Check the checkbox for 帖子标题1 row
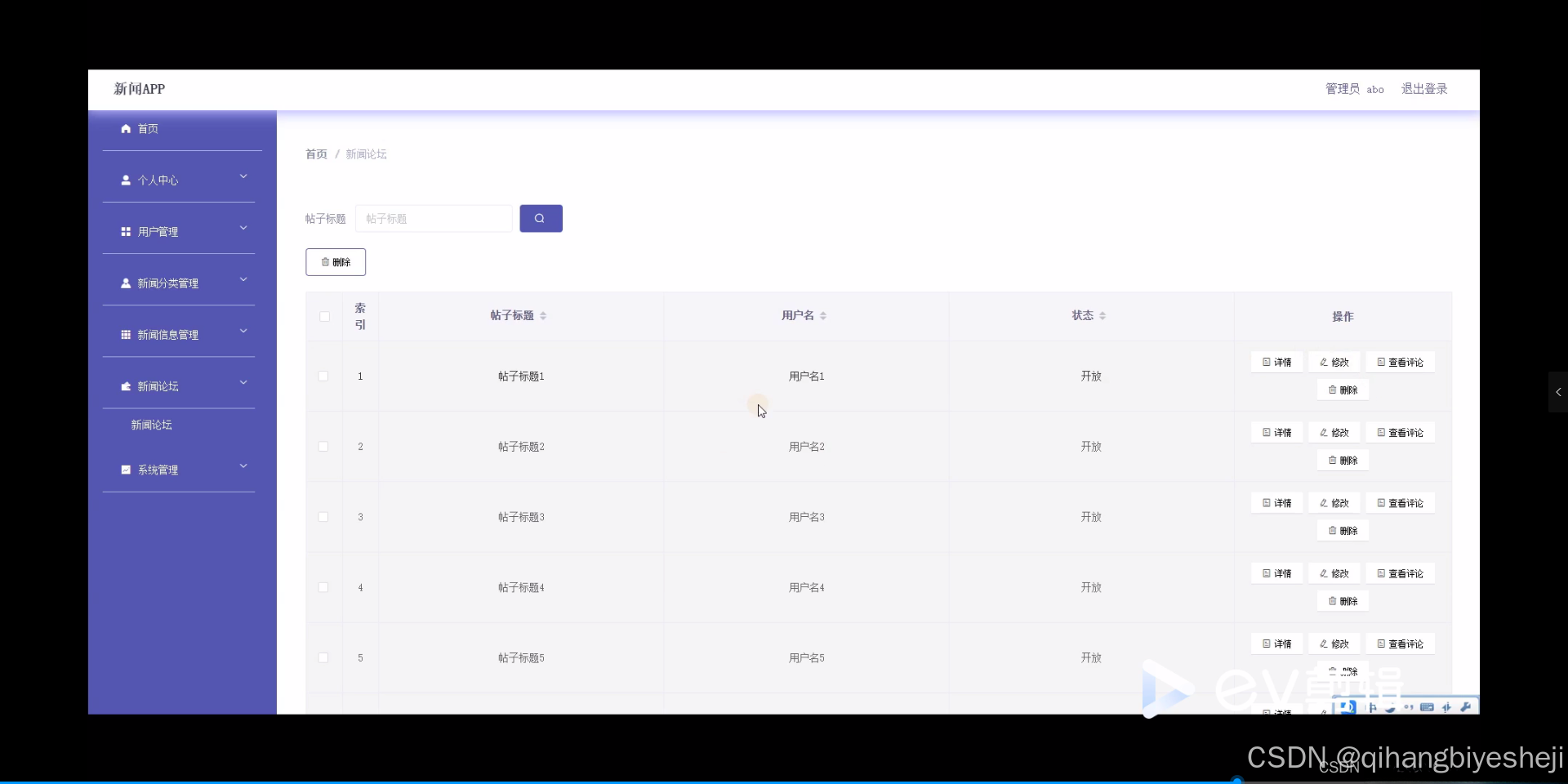The height and width of the screenshot is (784, 1568). [x=323, y=376]
